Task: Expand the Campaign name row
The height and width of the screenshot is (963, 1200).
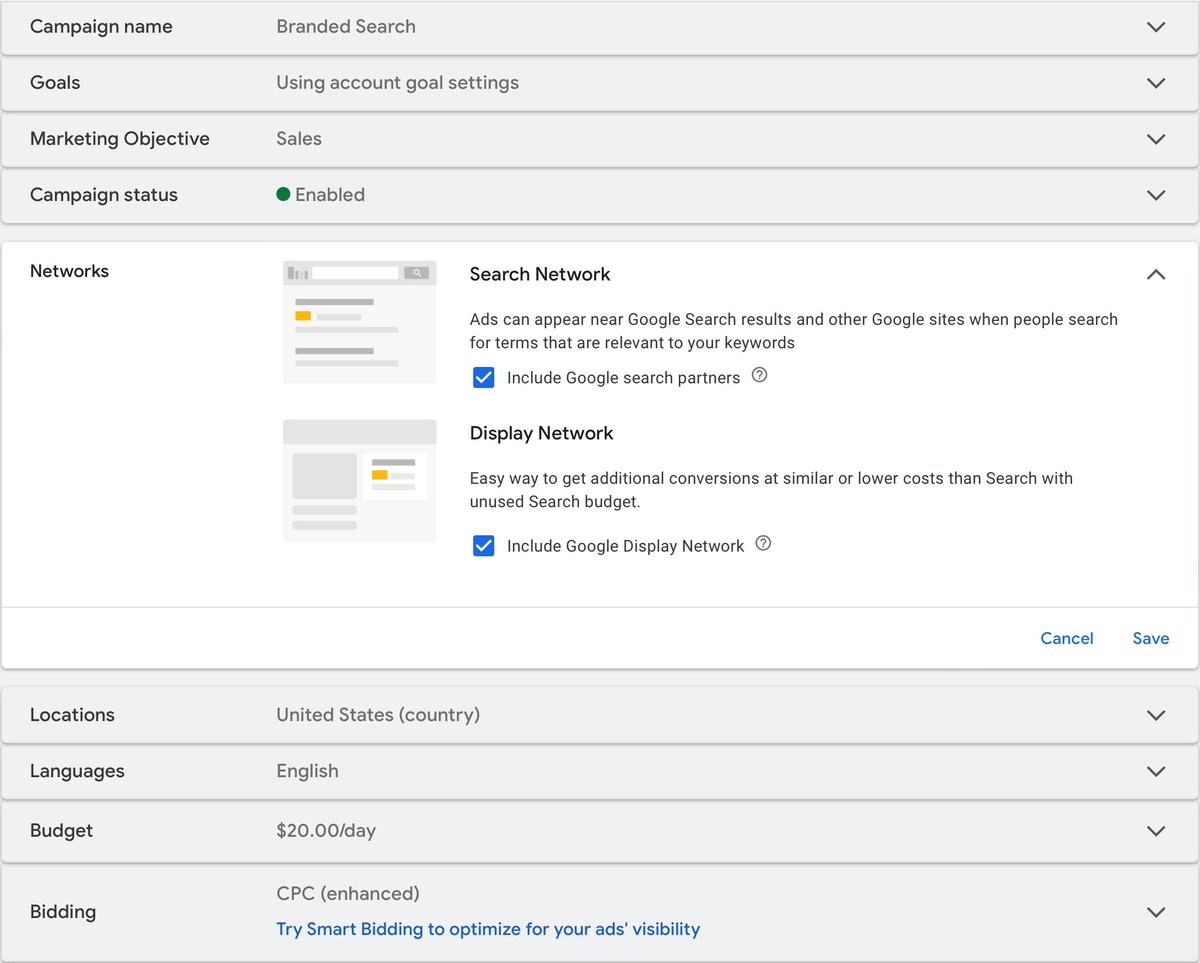Action: tap(1155, 27)
